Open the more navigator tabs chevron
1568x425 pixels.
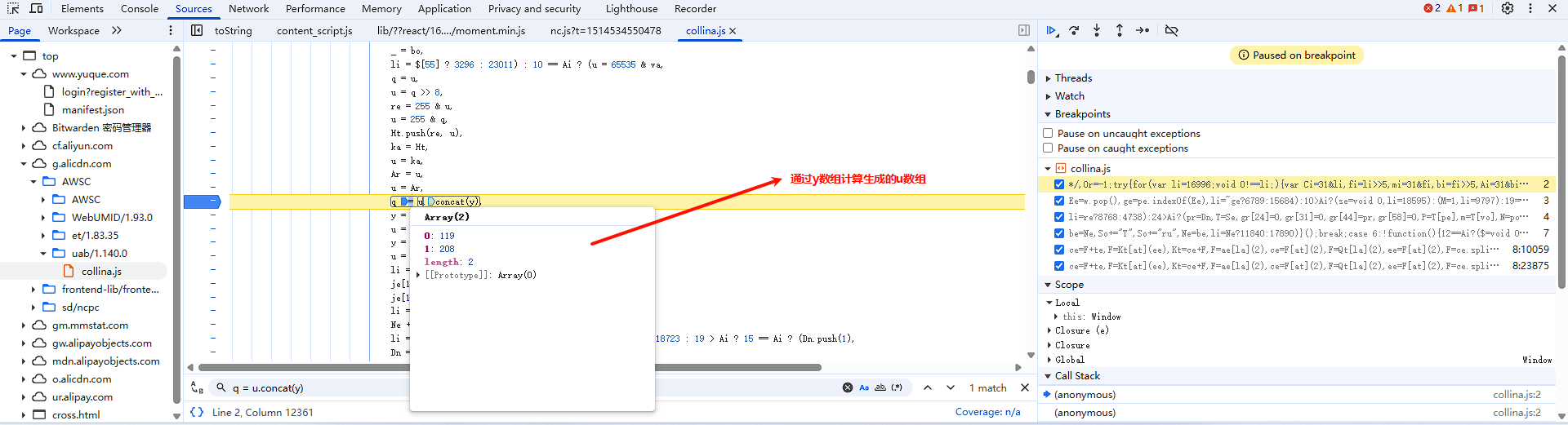(x=117, y=30)
